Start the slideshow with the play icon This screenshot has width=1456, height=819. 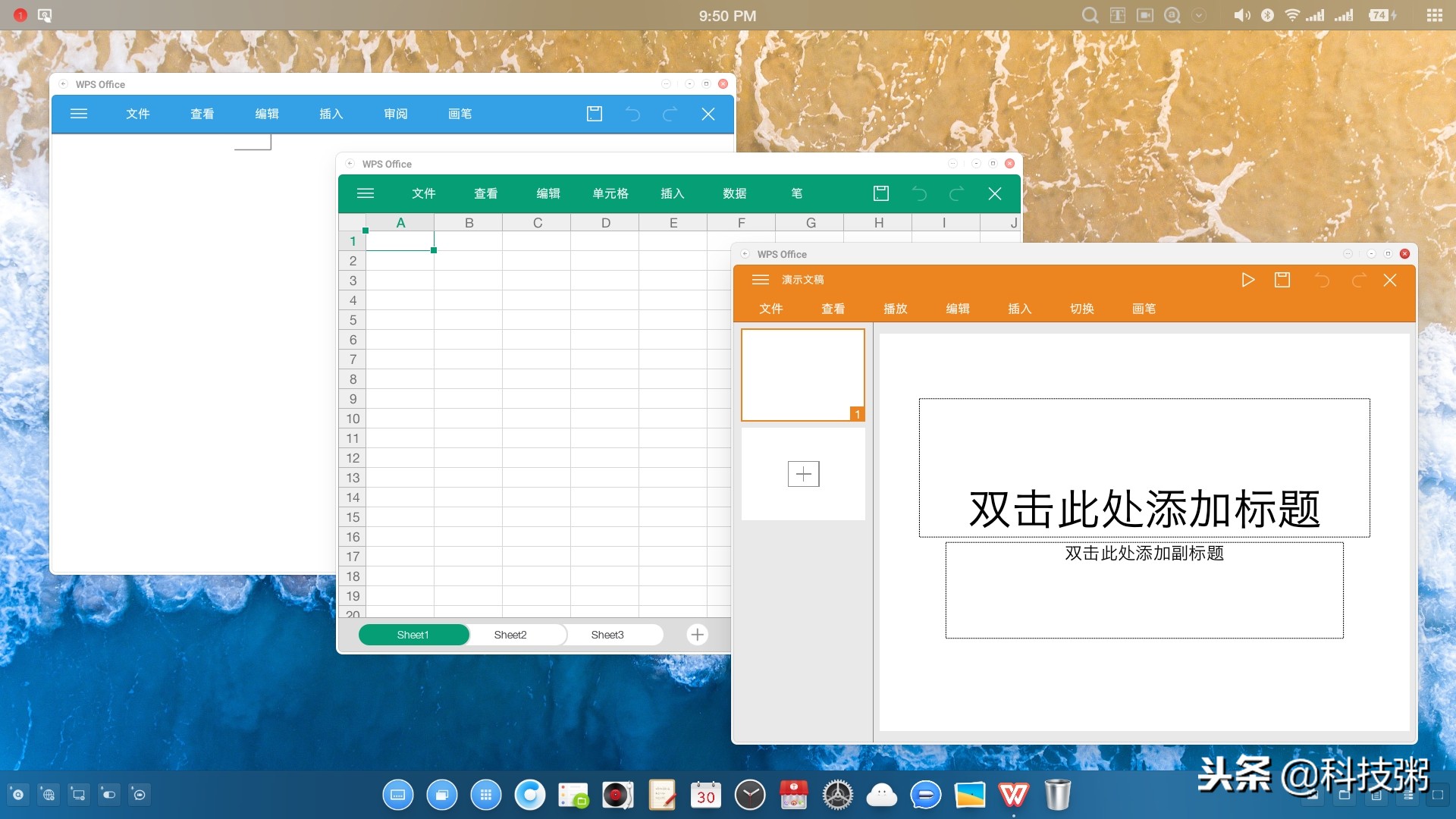click(1247, 280)
